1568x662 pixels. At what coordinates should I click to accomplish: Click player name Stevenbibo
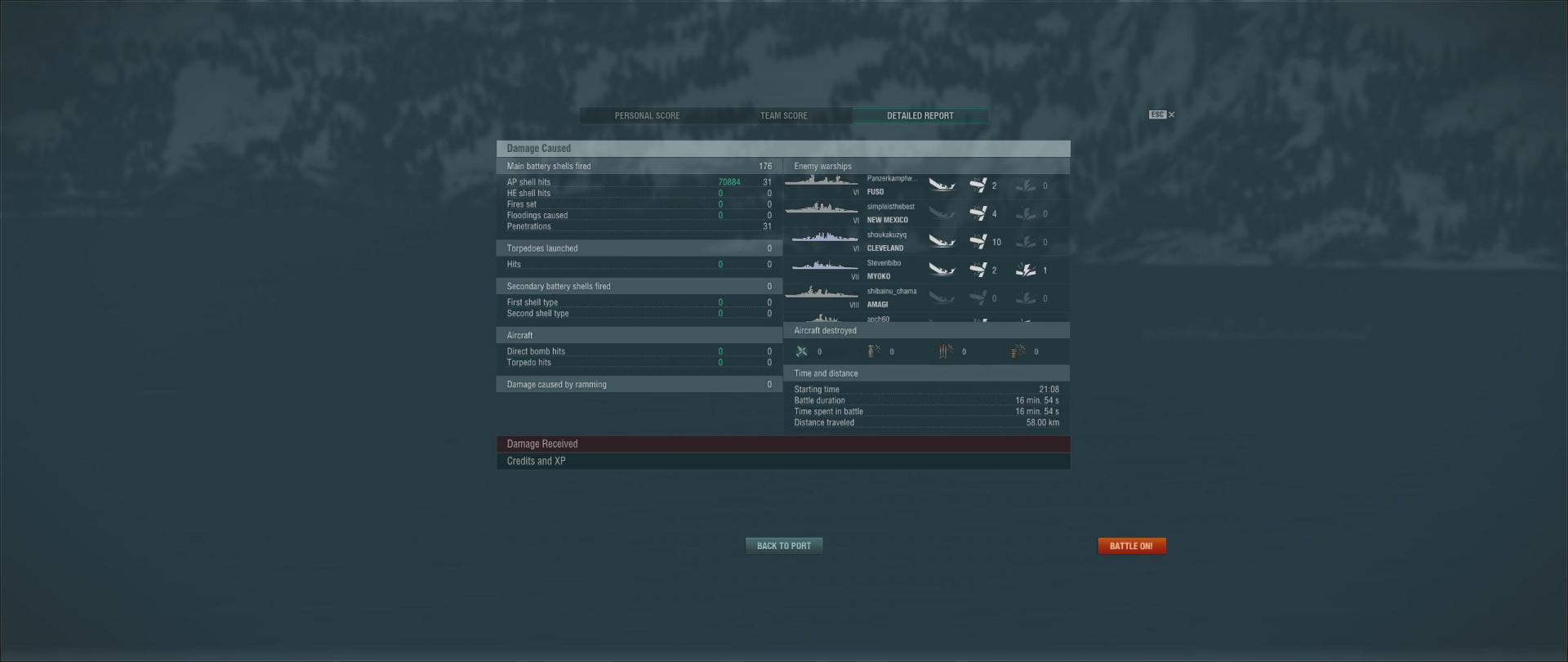click(884, 263)
